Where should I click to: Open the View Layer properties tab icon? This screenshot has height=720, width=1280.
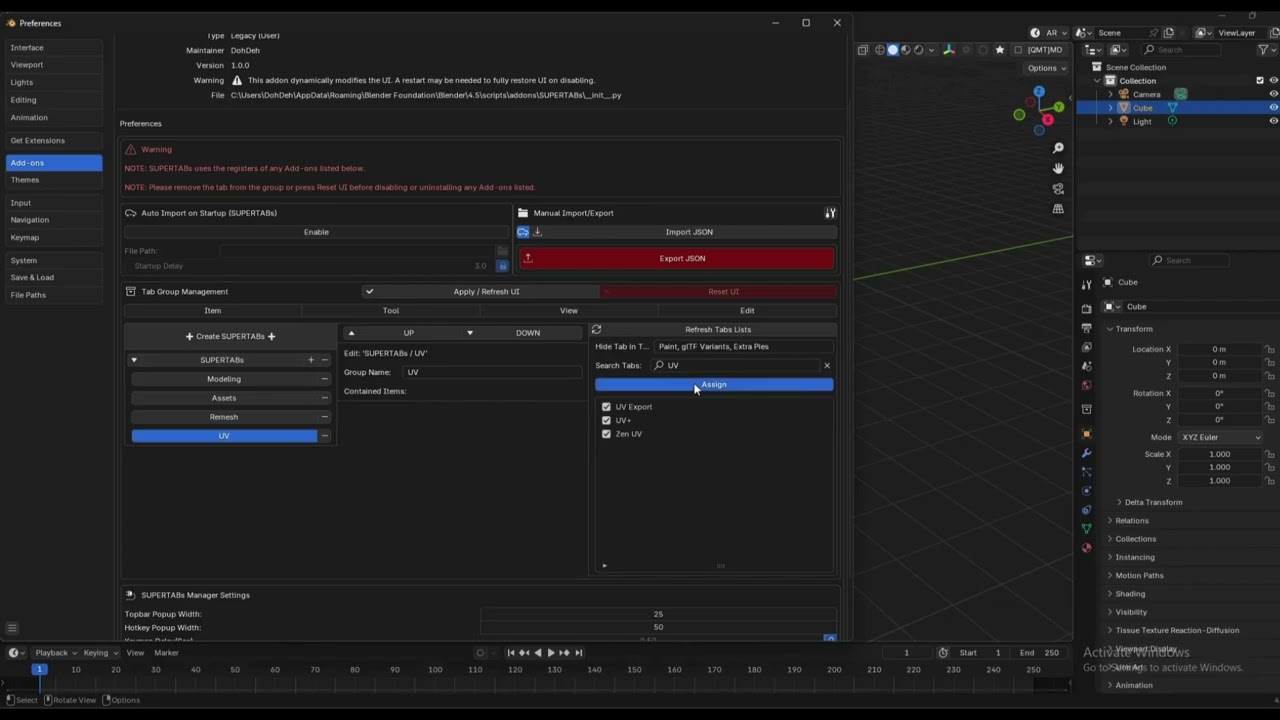point(1087,347)
